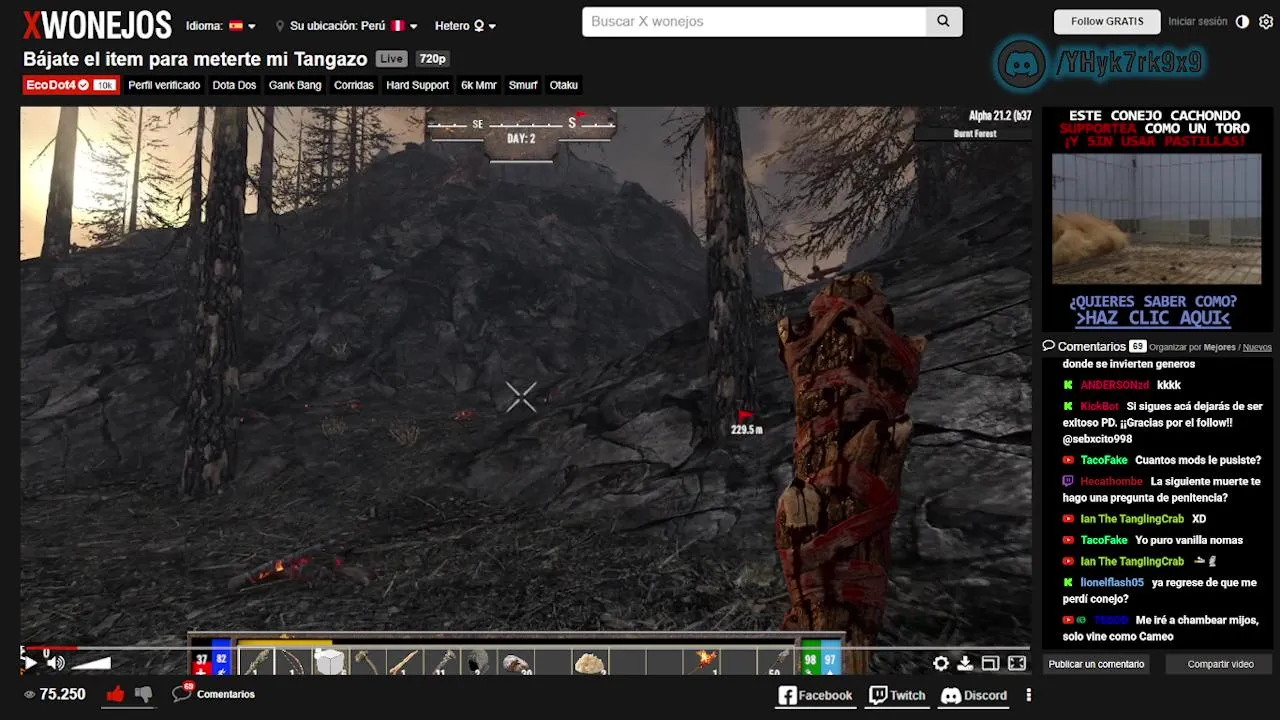Open the Discord link button below video

point(974,695)
